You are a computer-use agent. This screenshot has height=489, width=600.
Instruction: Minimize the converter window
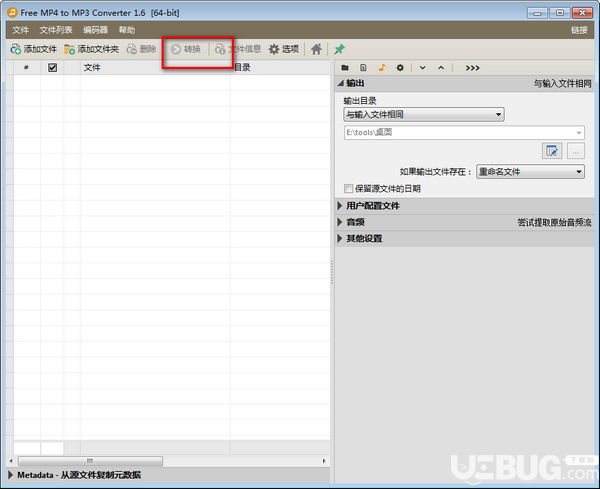(537, 13)
